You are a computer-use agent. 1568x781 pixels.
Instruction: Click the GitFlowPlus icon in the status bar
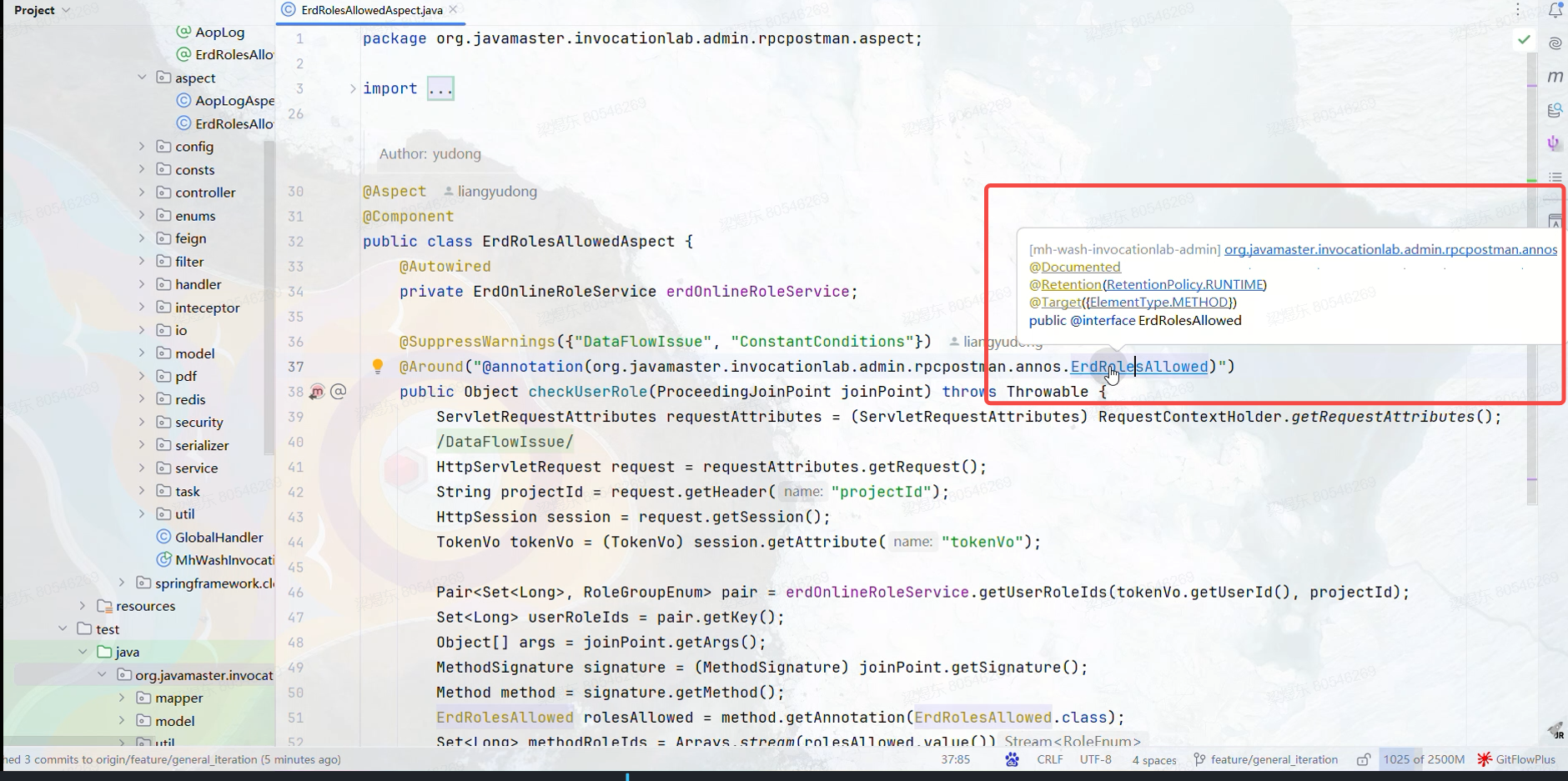[1485, 759]
